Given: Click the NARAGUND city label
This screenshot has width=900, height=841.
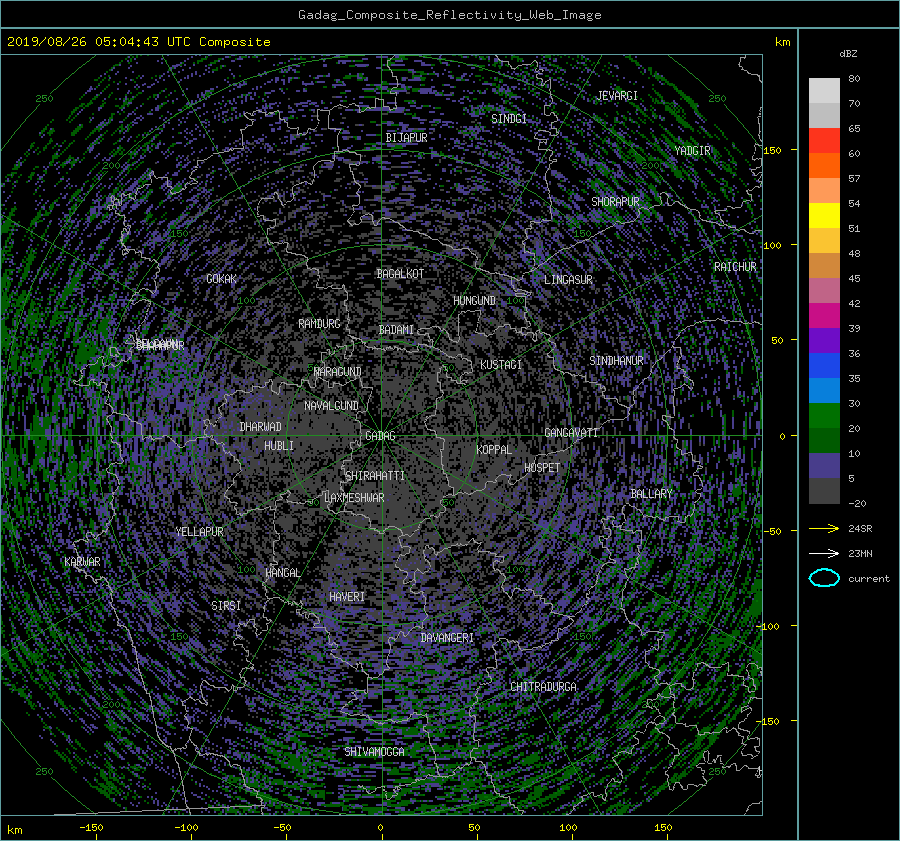Looking at the screenshot, I should [x=338, y=372].
